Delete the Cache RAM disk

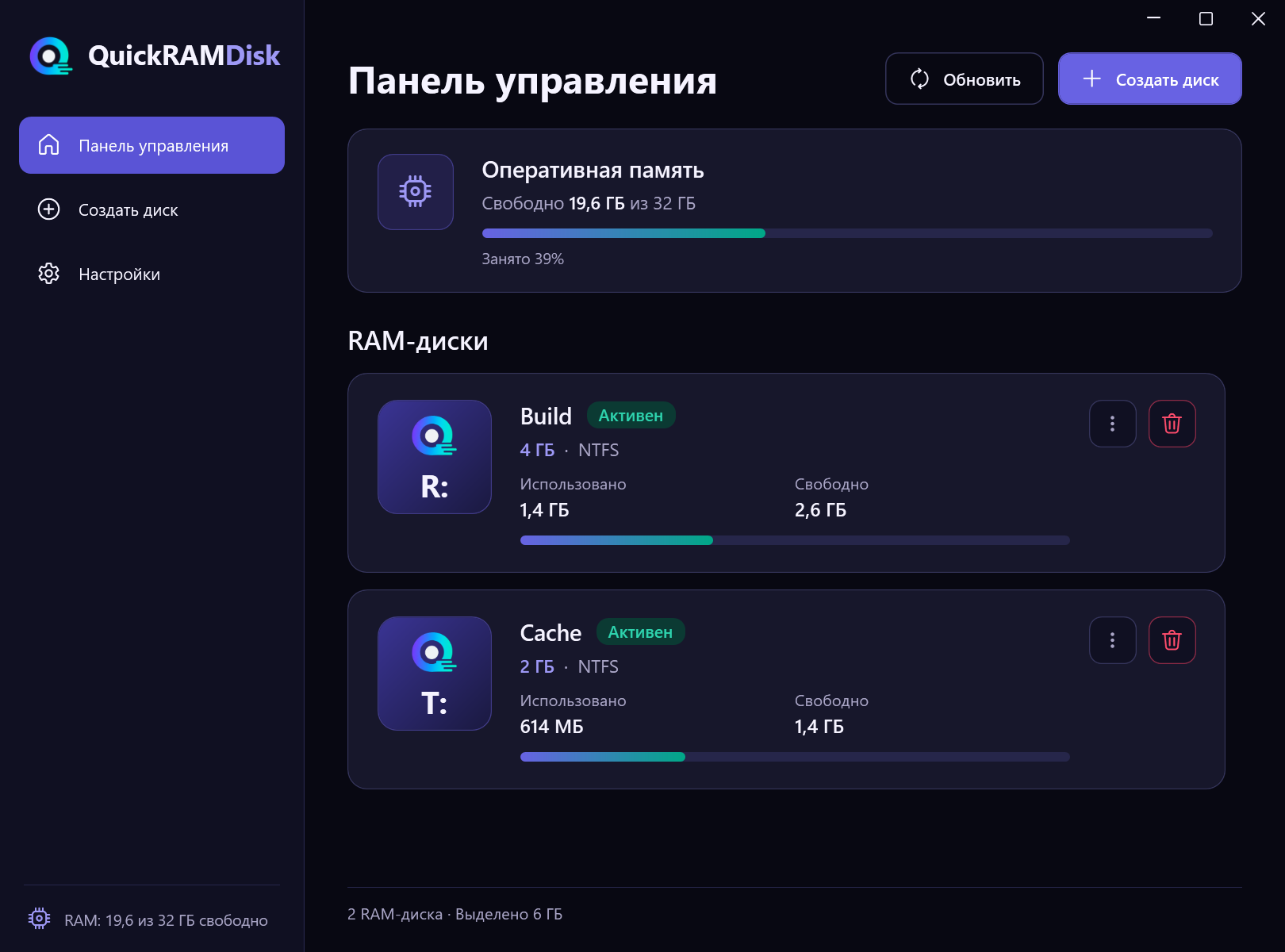1172,640
